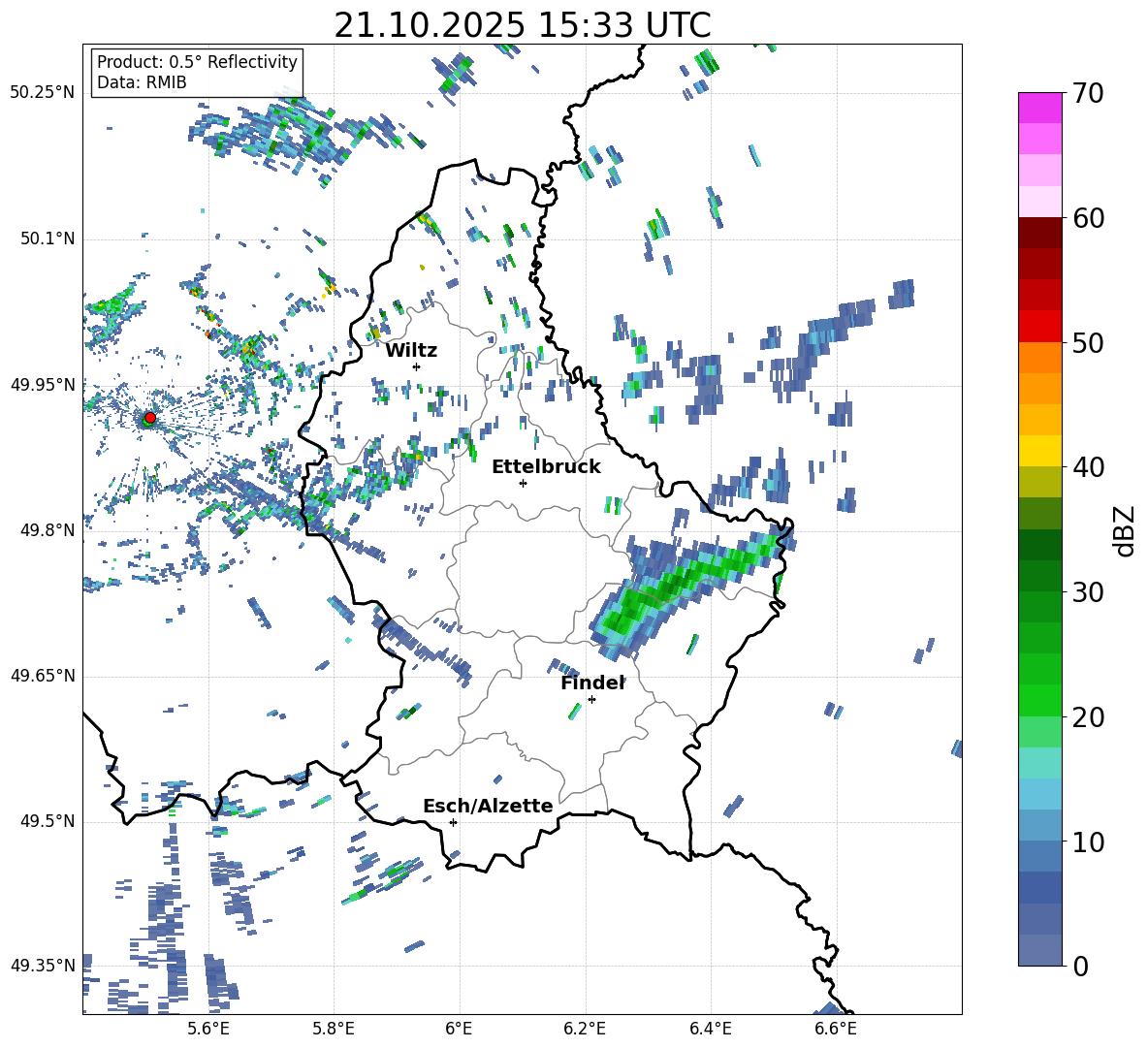Viewport: 1148px width, 1048px height.
Task: Click the 5.6°E longitude tick label
Action: (x=208, y=1029)
